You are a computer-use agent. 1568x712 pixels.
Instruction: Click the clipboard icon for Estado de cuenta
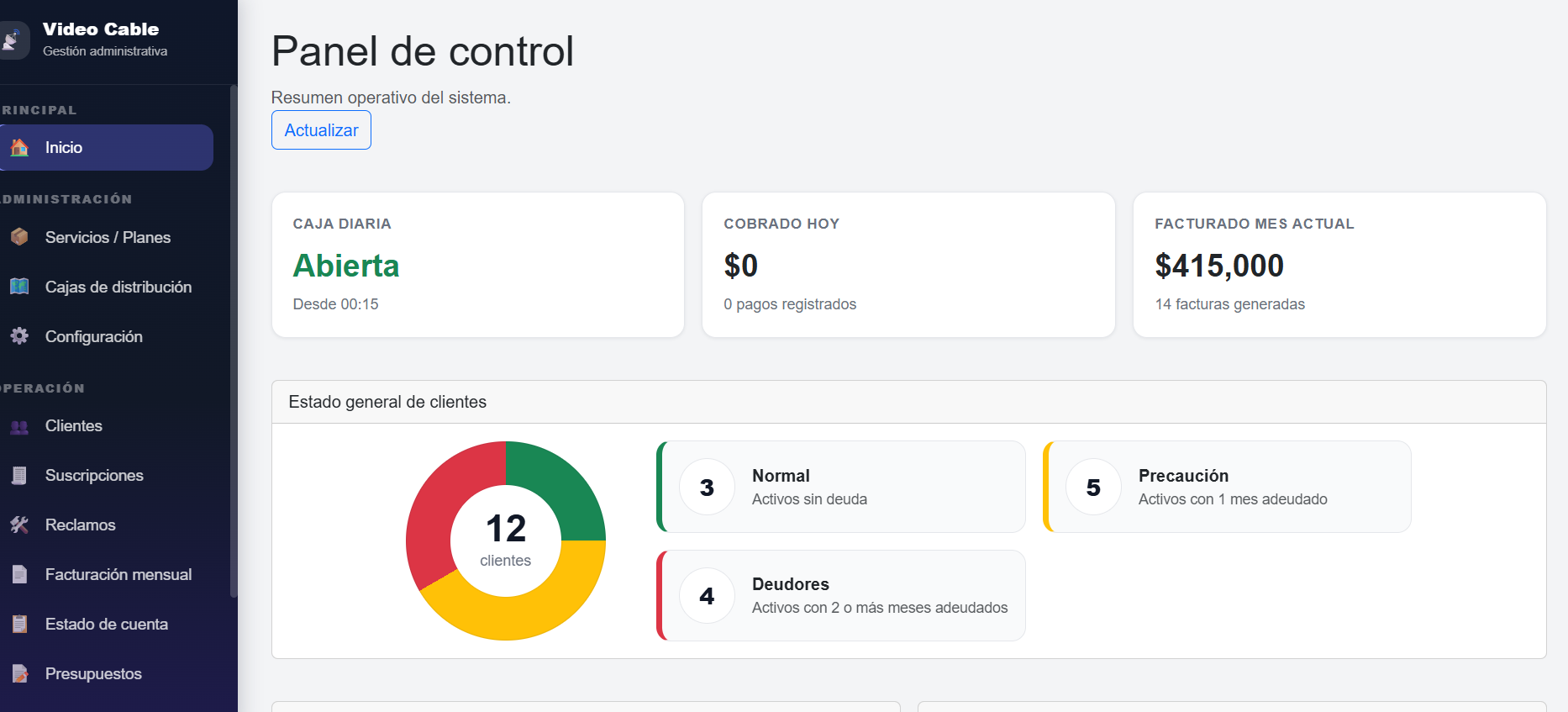point(19,625)
